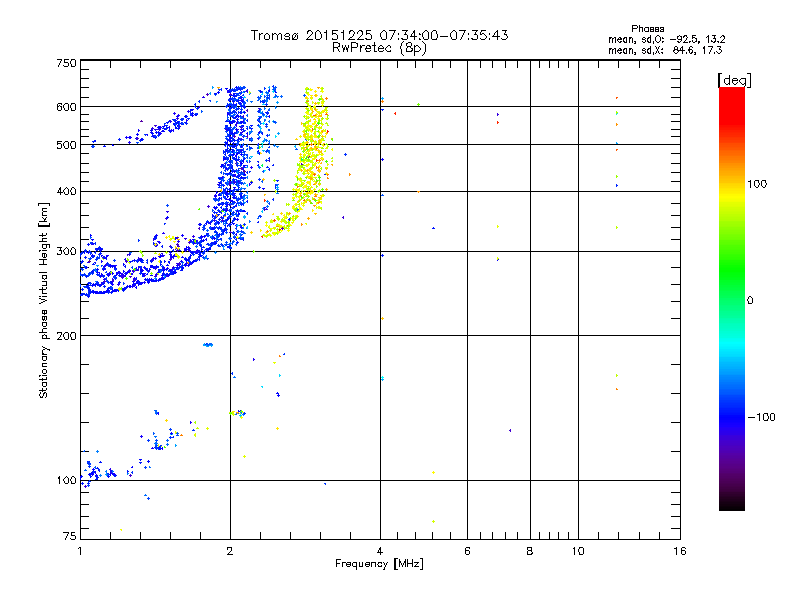Screen dimensions: 800x600
Task: Click the 'Phases' header text
Action: (647, 29)
